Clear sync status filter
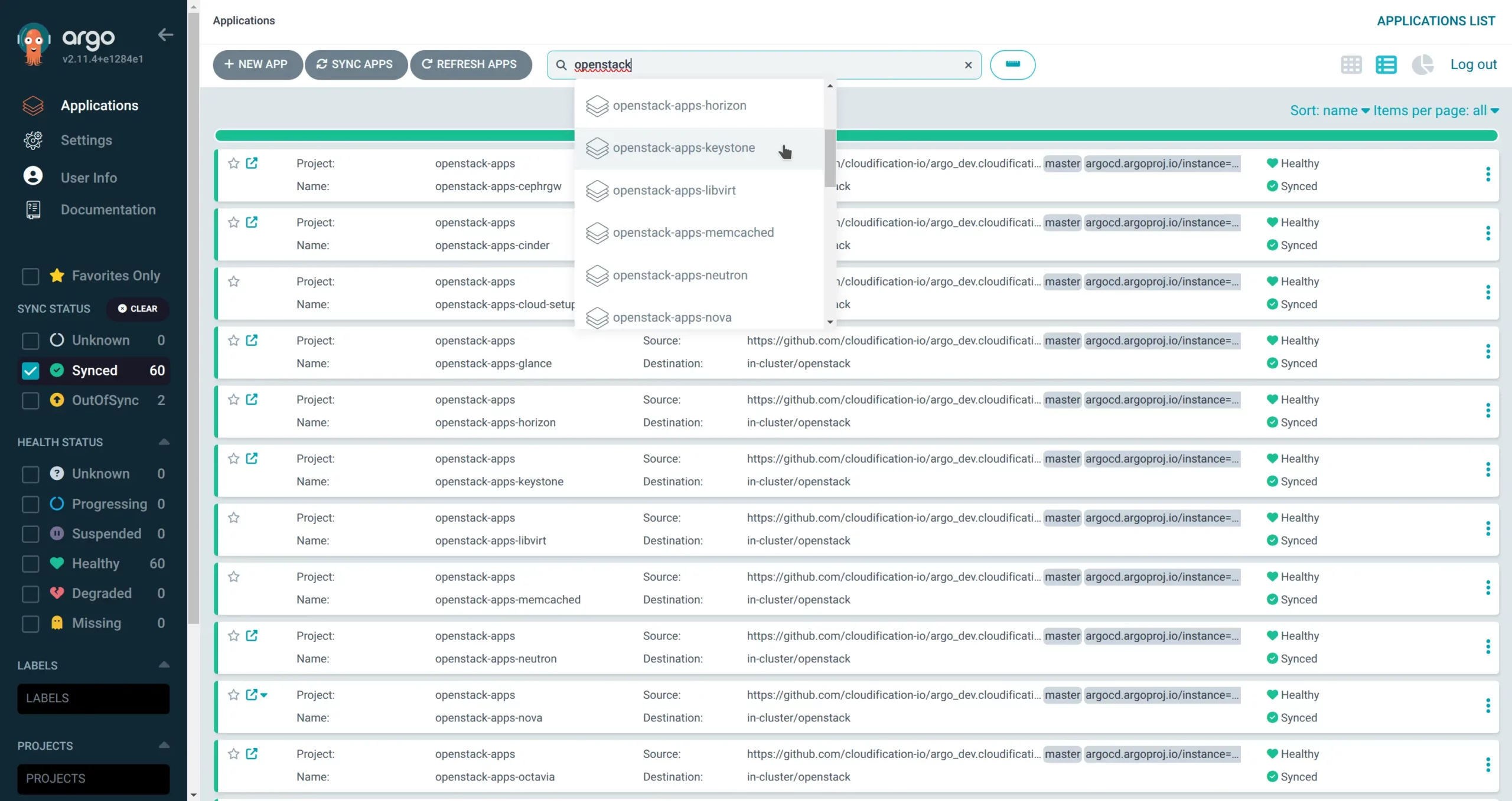 click(138, 309)
